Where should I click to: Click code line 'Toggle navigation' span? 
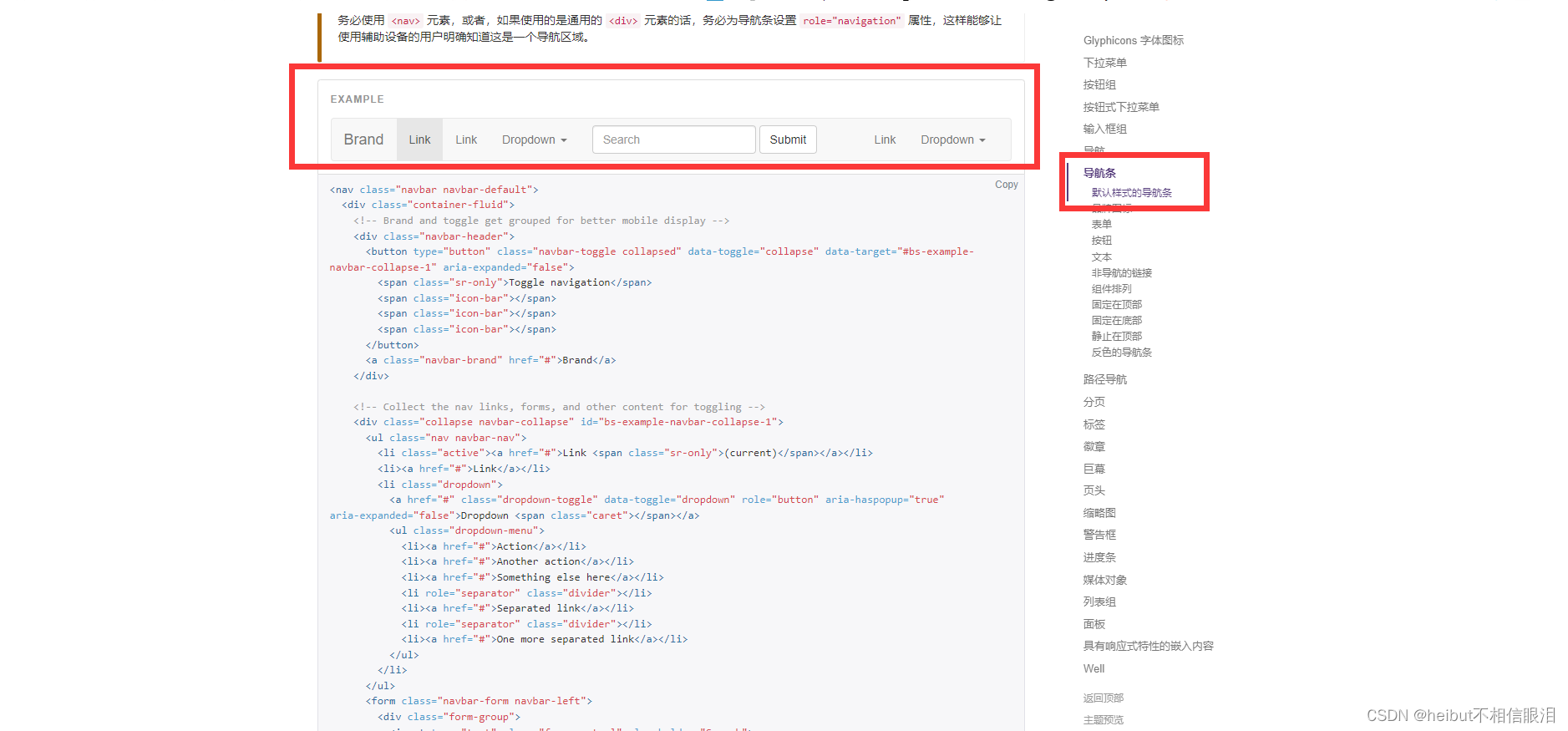coord(515,282)
